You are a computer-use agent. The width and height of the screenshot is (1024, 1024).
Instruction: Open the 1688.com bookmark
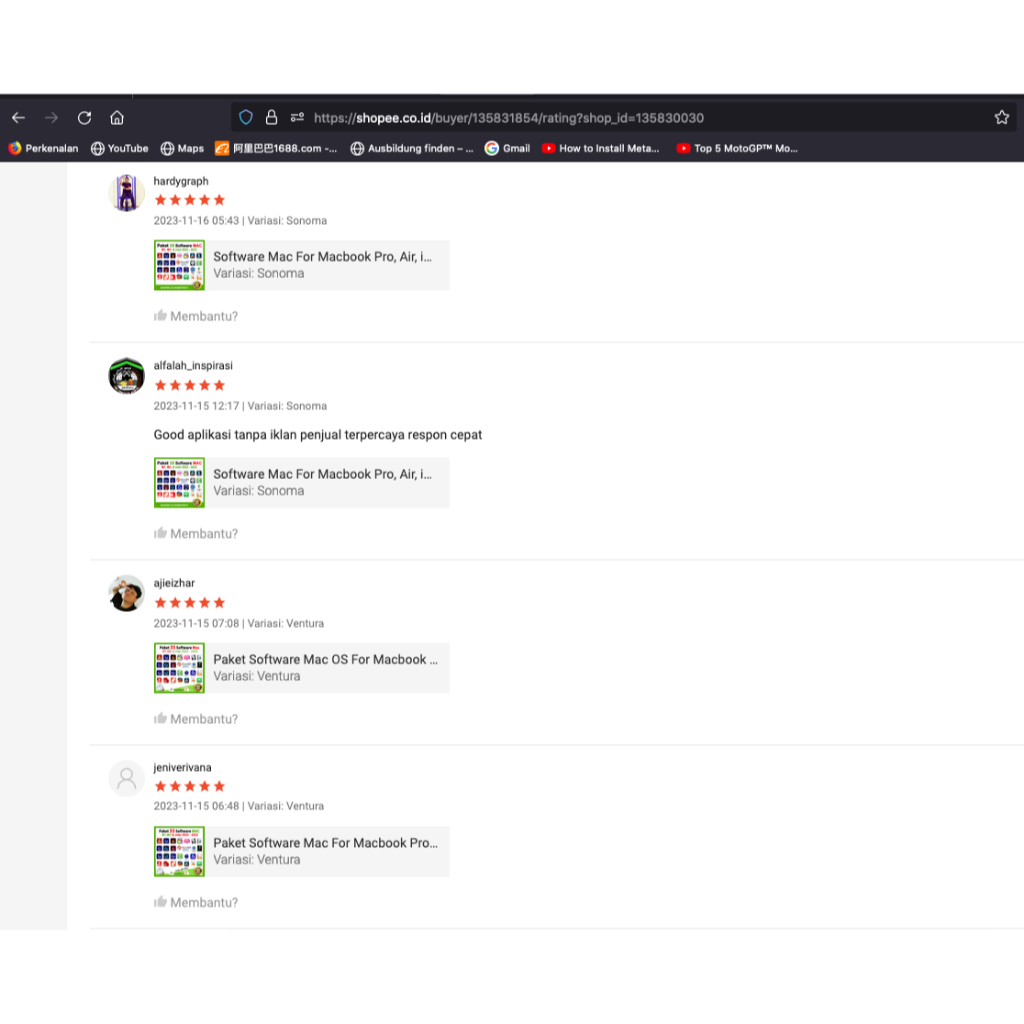tap(276, 148)
